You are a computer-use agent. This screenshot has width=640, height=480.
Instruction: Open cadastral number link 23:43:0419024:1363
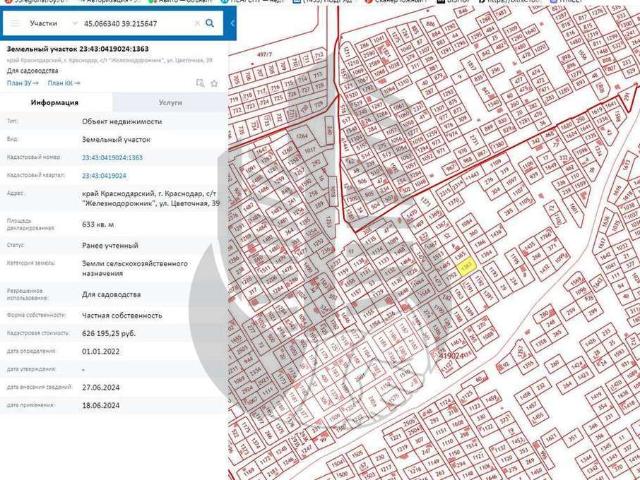coord(112,158)
